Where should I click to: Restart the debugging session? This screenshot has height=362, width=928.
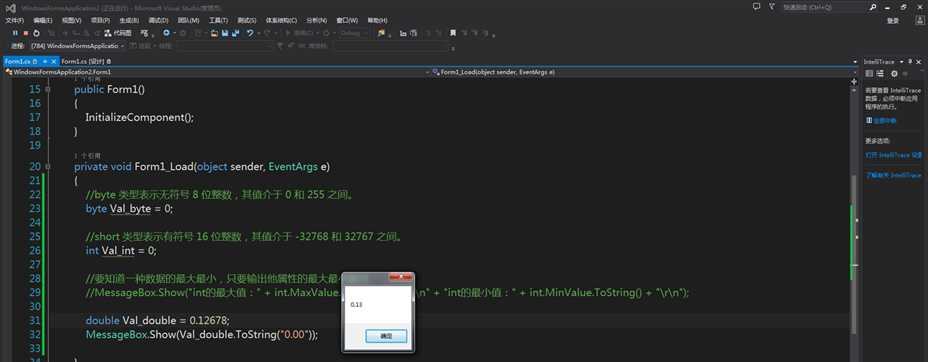pyautogui.click(x=36, y=33)
